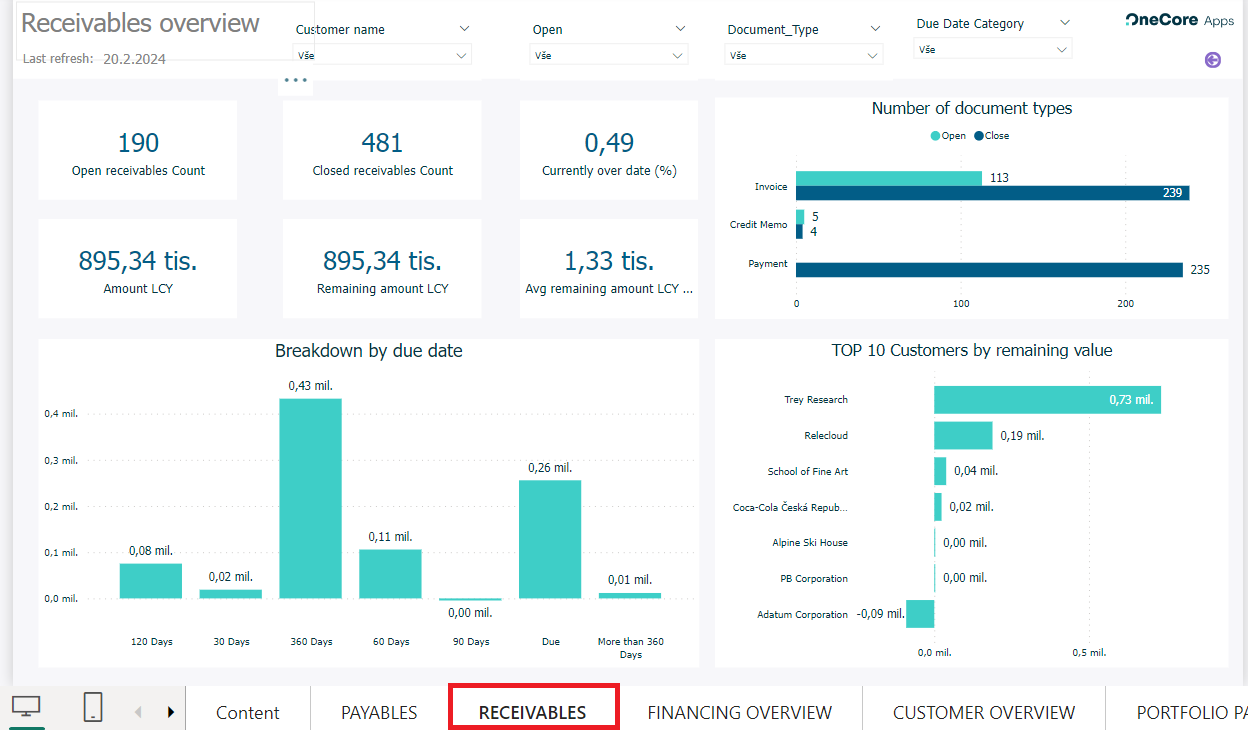Open the three-dots more options menu
Viewport: 1248px width, 730px height.
(x=295, y=80)
